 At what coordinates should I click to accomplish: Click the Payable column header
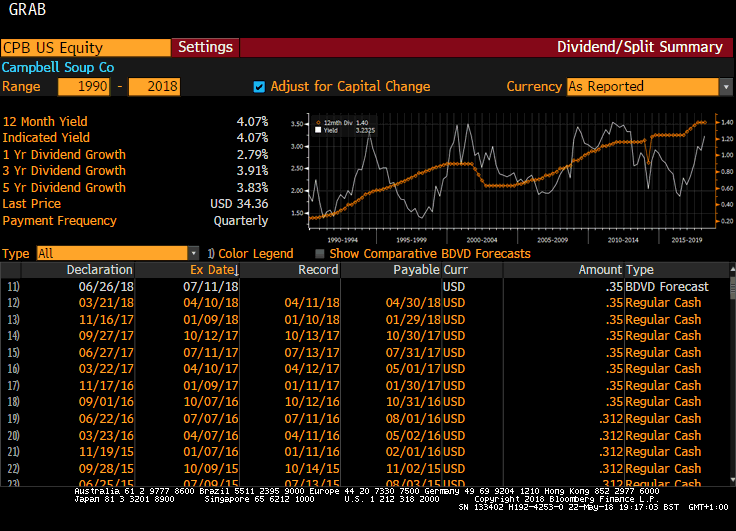click(x=416, y=270)
